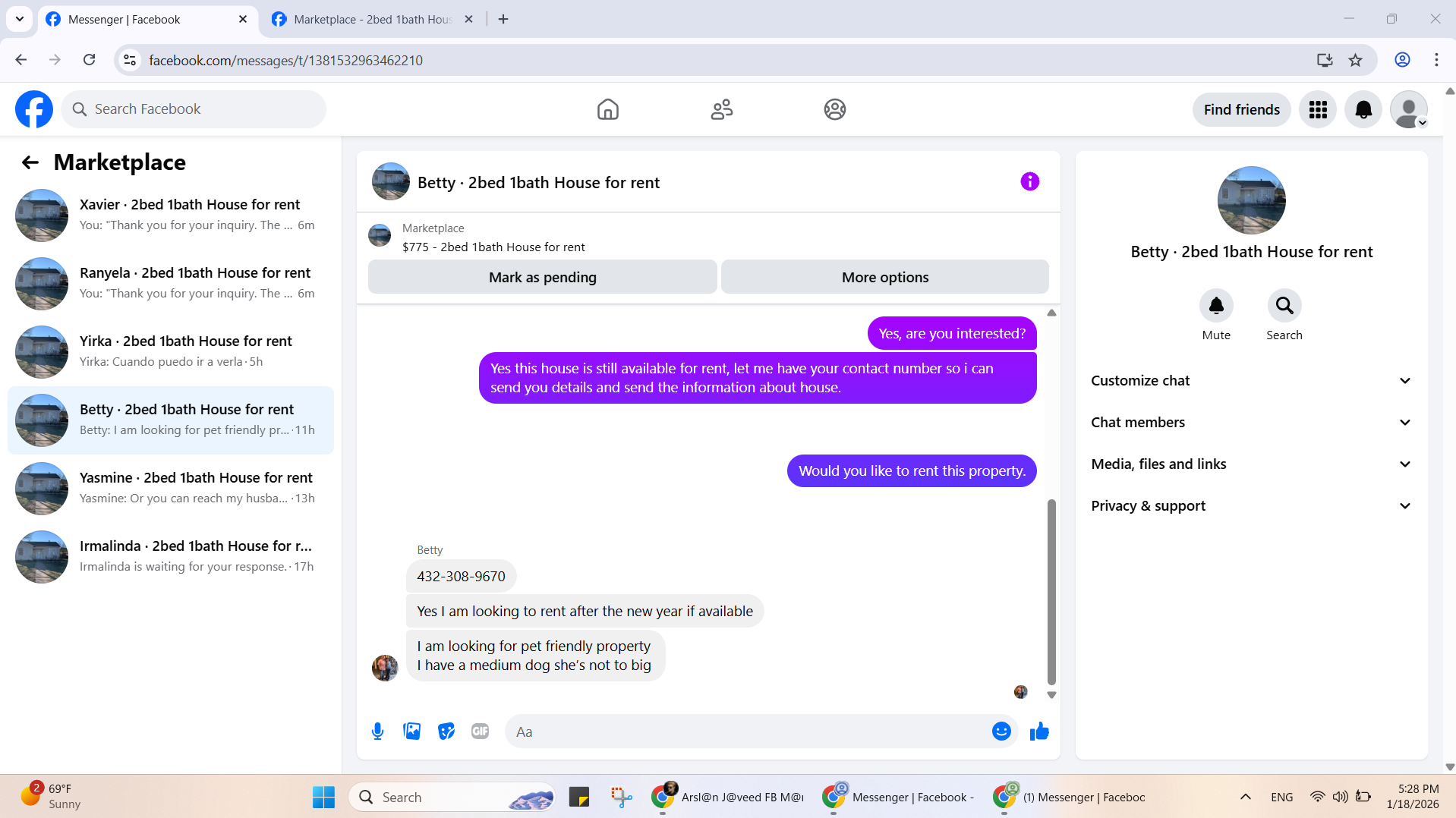Screen dimensions: 1456x818
Task: Click the browser address bar URL
Action: (x=285, y=60)
